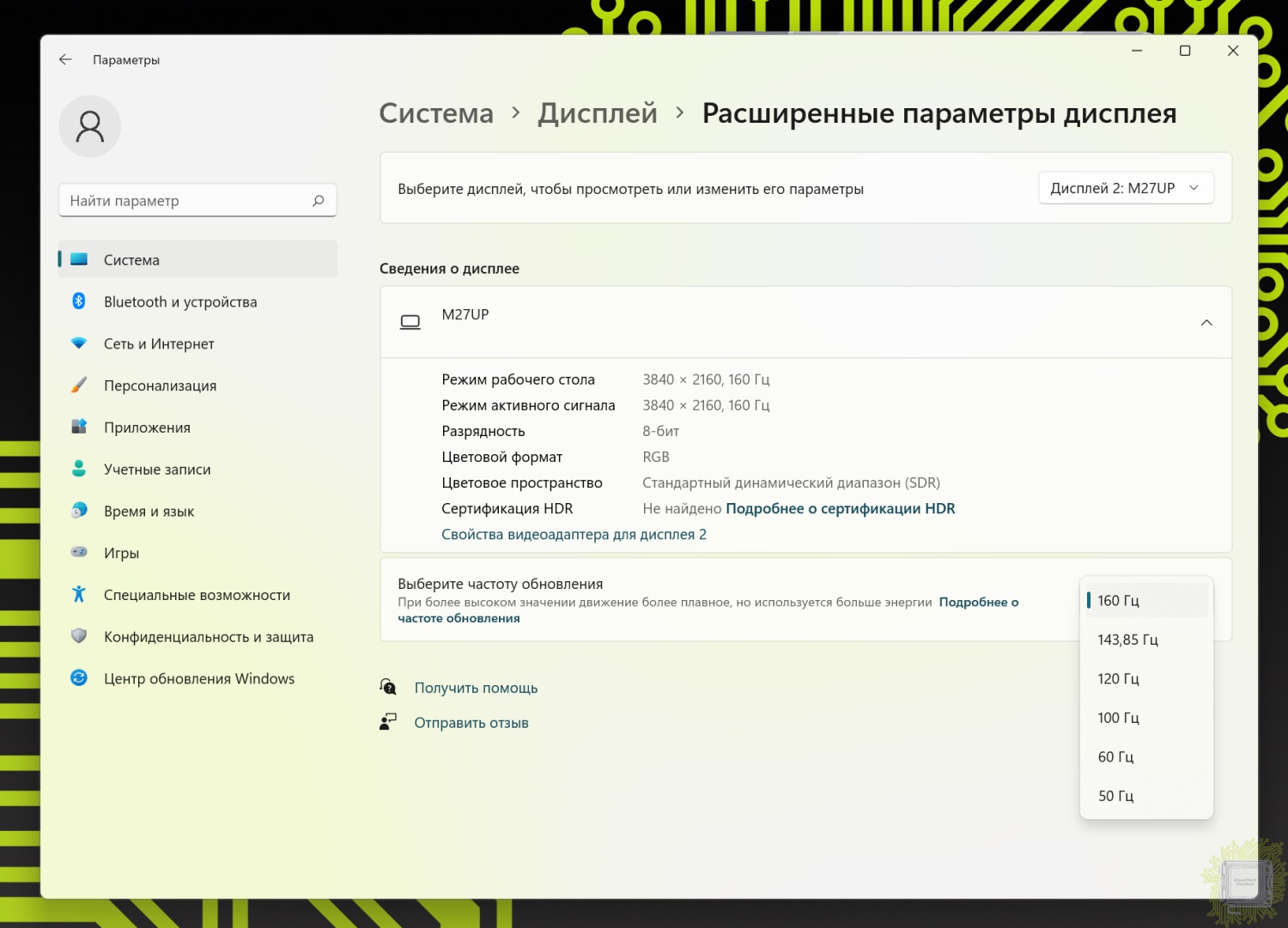Open the display selector Дисплей 2: M27UP

pyautogui.click(x=1125, y=189)
